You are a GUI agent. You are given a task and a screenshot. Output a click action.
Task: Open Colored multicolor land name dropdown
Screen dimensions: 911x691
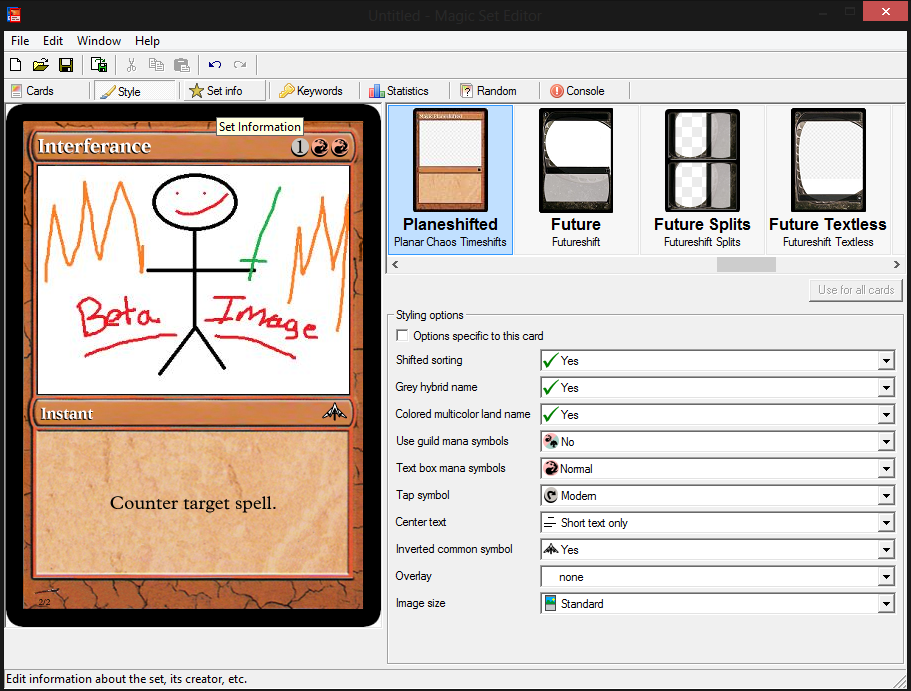pos(886,415)
